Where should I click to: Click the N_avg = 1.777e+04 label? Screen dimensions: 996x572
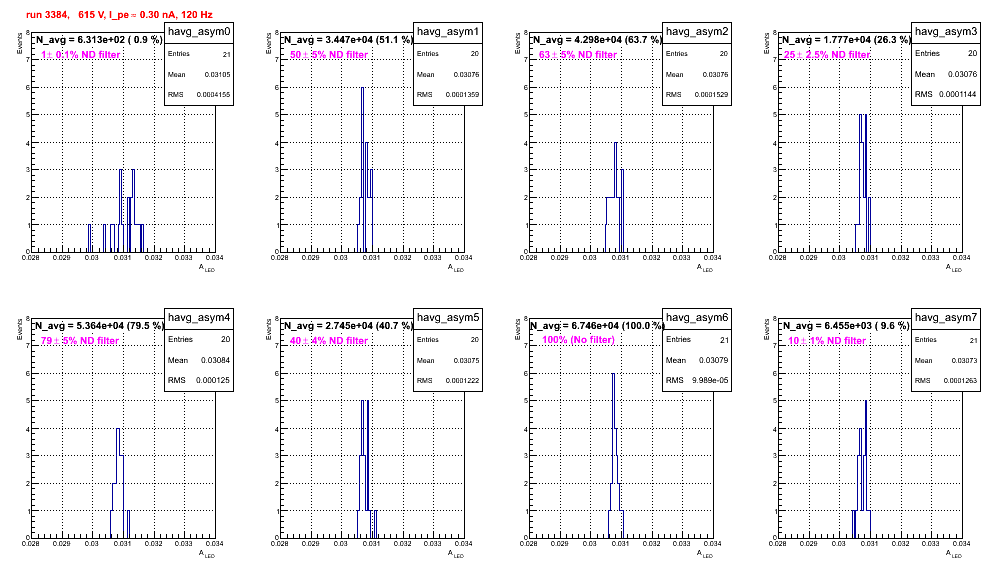[x=846, y=39]
